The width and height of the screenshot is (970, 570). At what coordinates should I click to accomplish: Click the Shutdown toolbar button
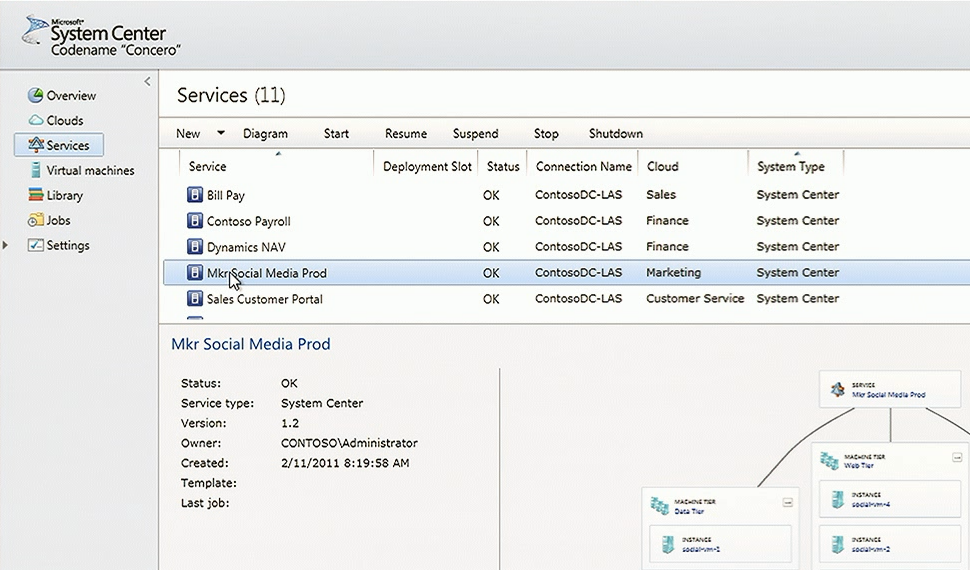click(x=616, y=133)
